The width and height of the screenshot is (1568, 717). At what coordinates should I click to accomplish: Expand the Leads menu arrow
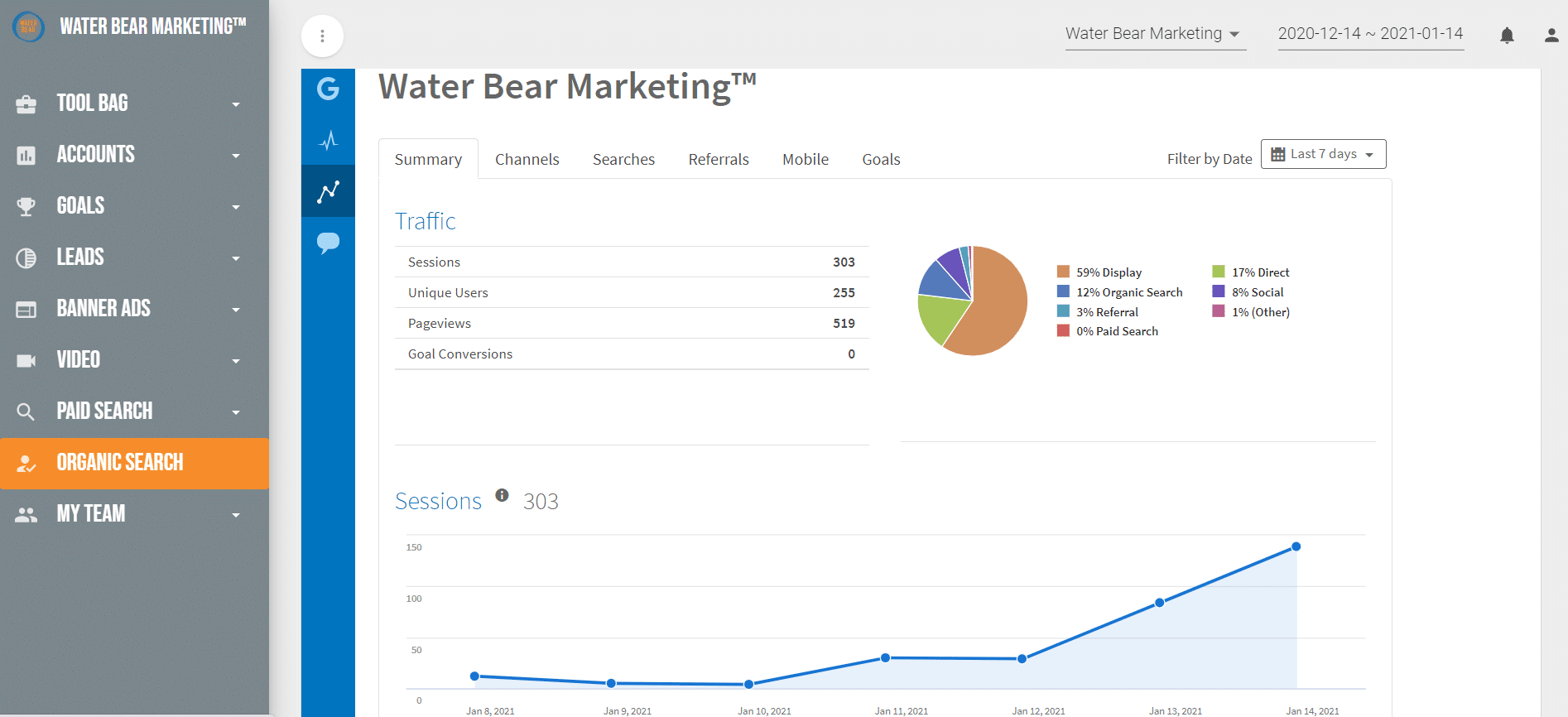pyautogui.click(x=236, y=258)
